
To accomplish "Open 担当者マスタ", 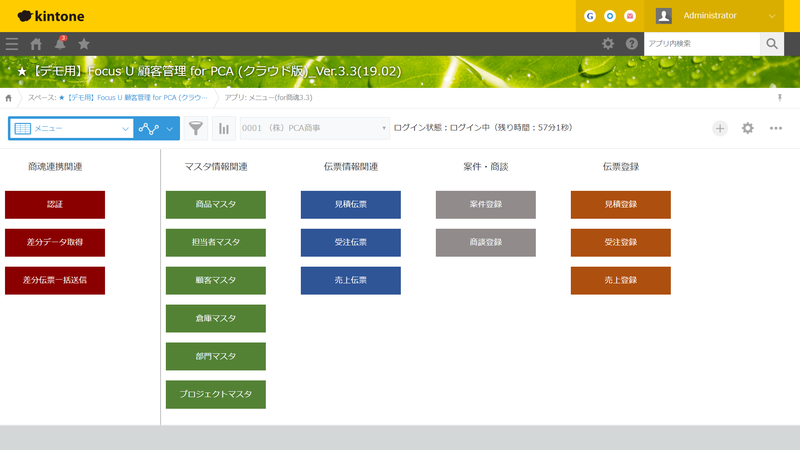I will [x=216, y=242].
